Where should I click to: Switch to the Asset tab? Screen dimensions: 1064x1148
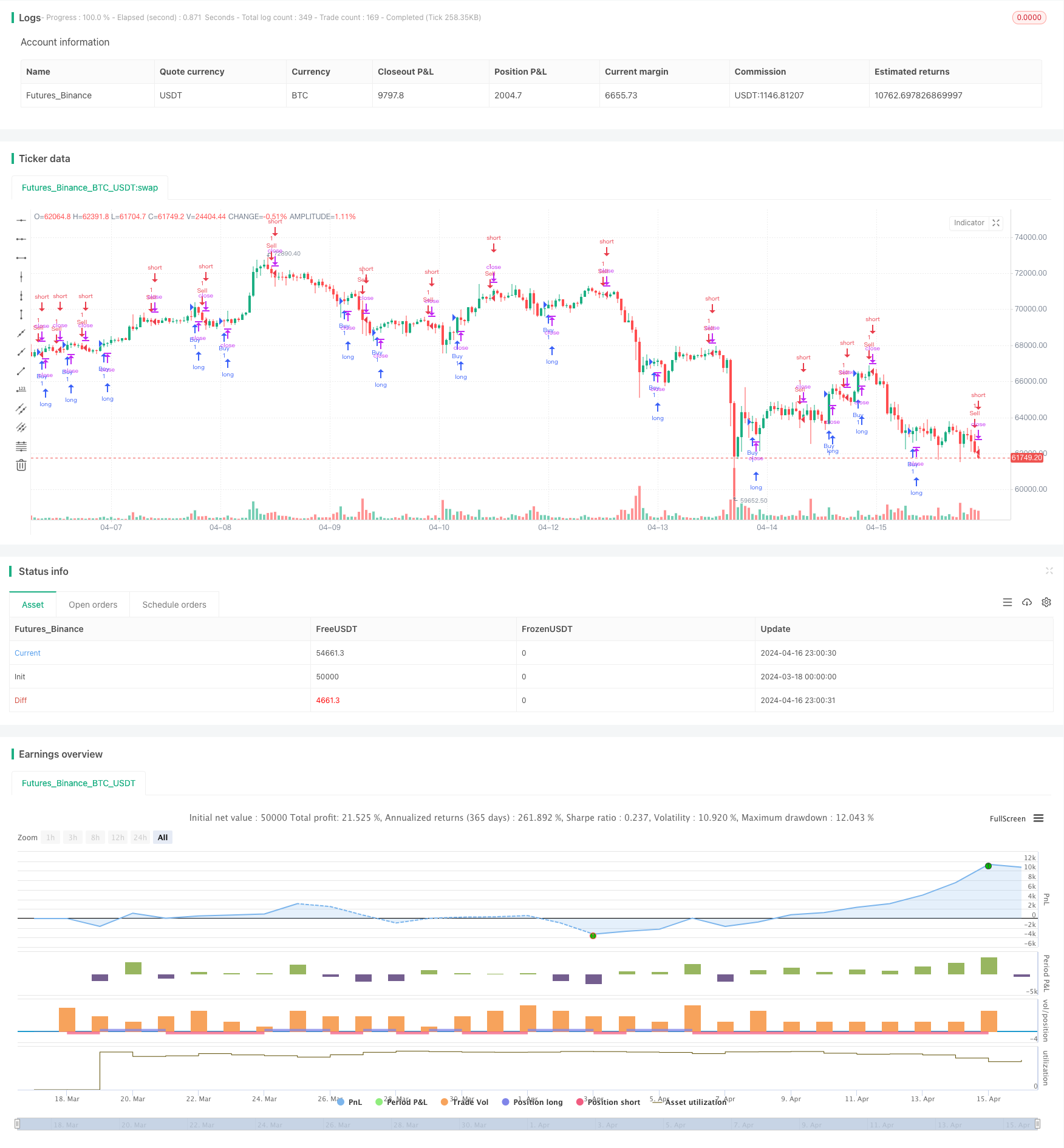point(33,605)
